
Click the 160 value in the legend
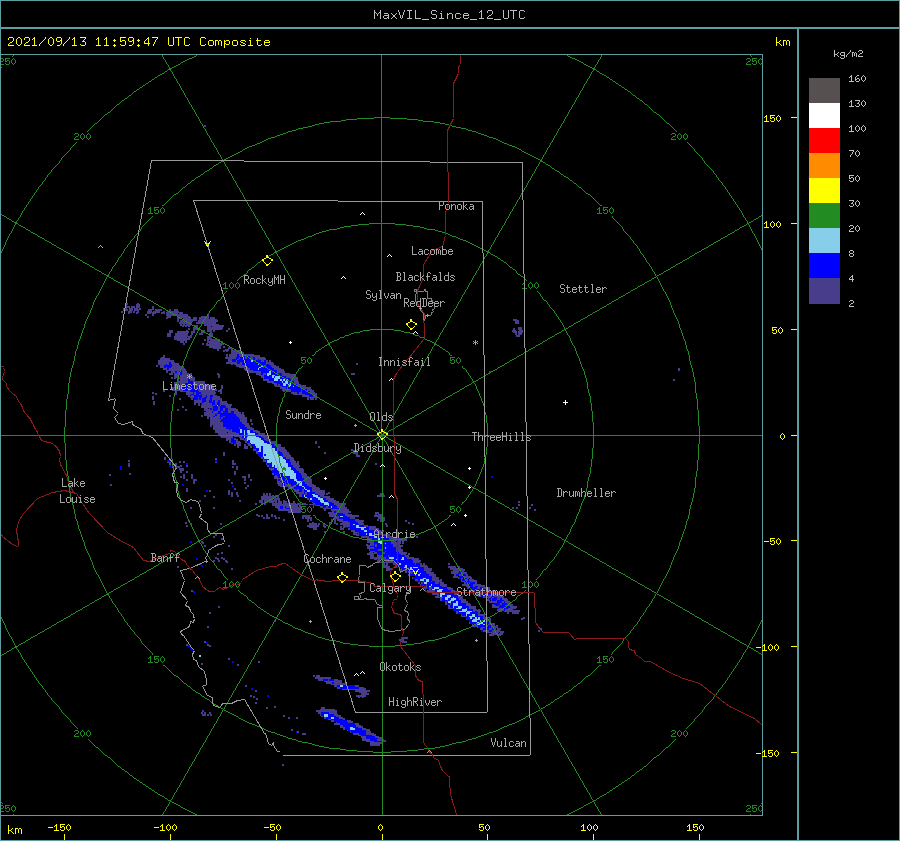[x=857, y=79]
